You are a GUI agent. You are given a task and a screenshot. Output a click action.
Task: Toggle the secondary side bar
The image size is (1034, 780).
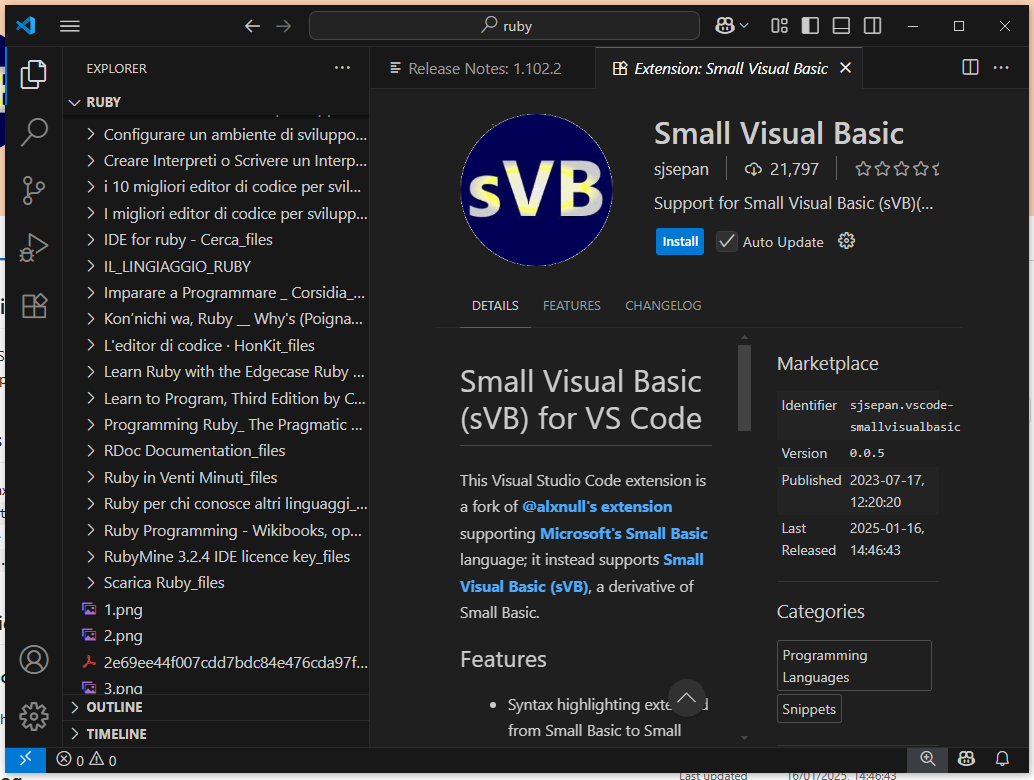pos(872,26)
